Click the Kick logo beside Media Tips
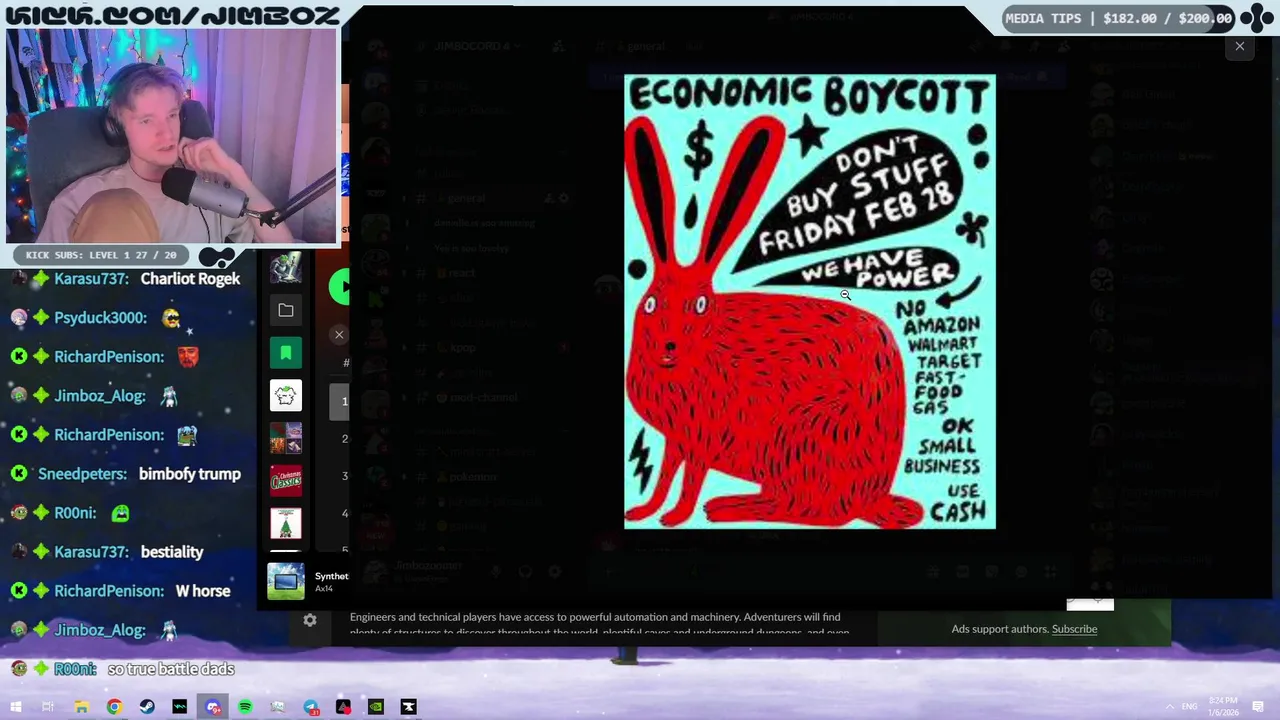The width and height of the screenshot is (1280, 720). click(x=1257, y=18)
